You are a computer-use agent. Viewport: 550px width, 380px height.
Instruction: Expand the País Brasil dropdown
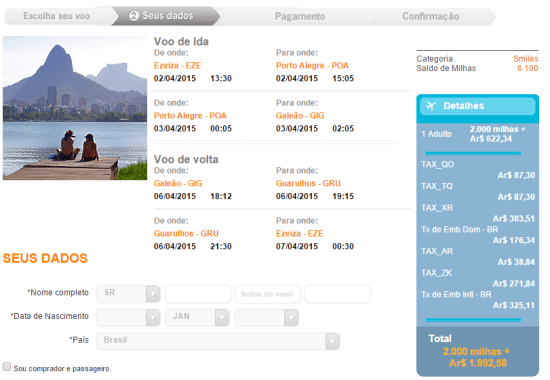218,341
